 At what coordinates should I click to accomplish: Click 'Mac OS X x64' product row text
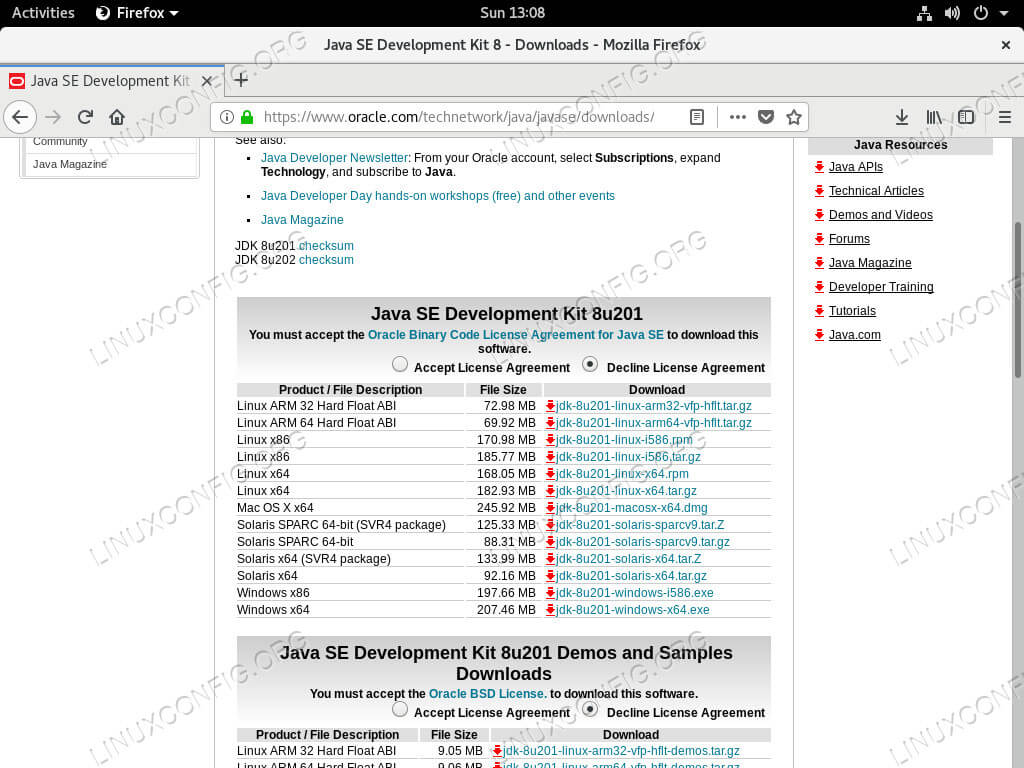[275, 508]
